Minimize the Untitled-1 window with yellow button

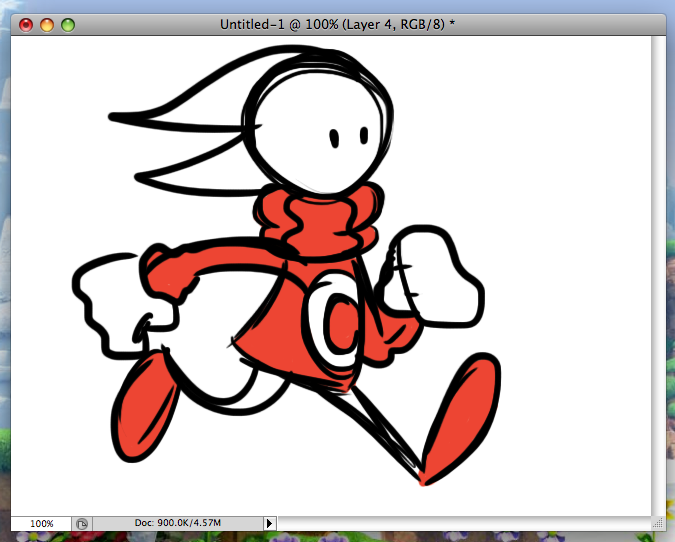[x=47, y=25]
